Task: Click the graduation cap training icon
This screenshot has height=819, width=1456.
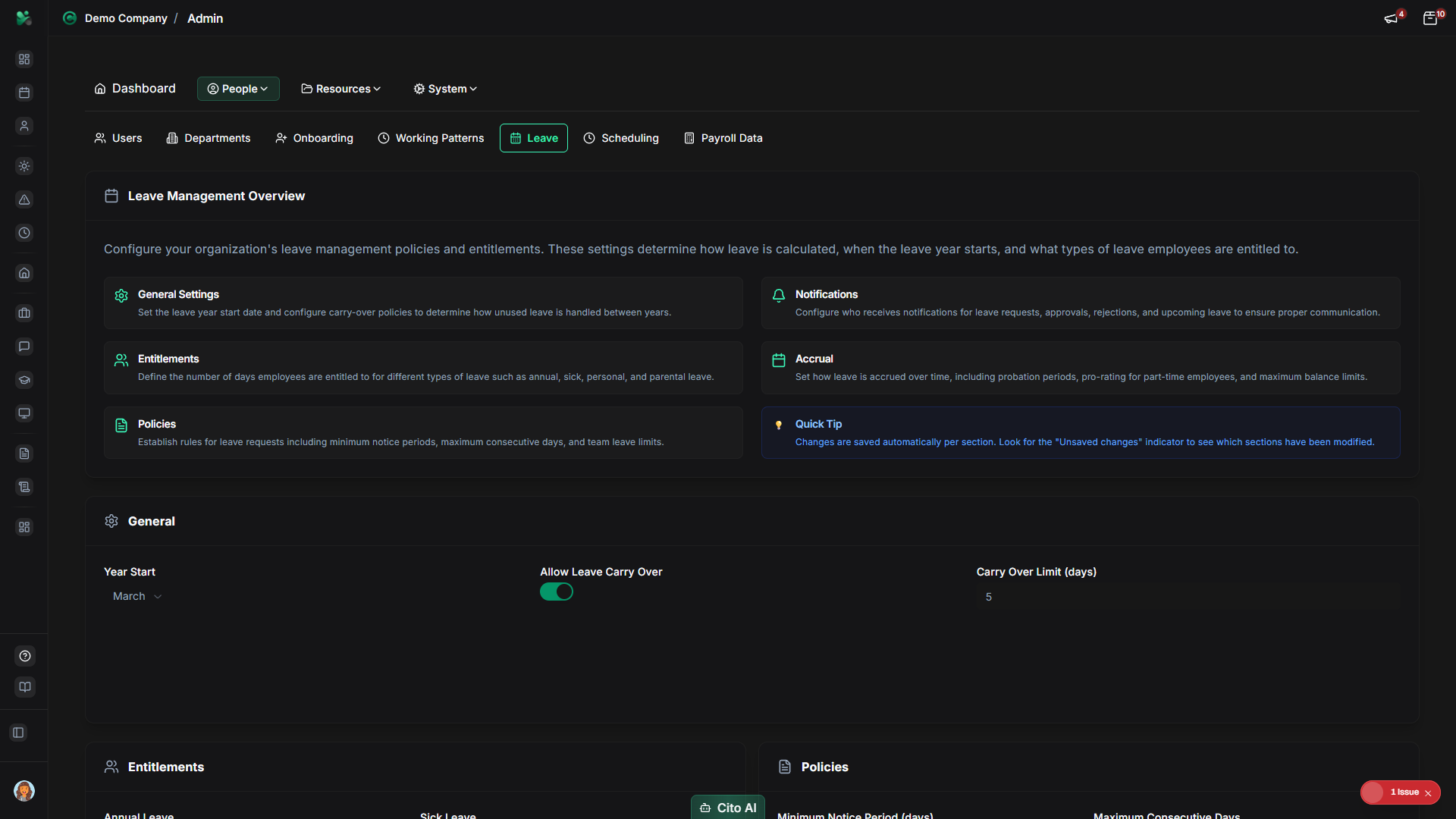Action: [24, 380]
